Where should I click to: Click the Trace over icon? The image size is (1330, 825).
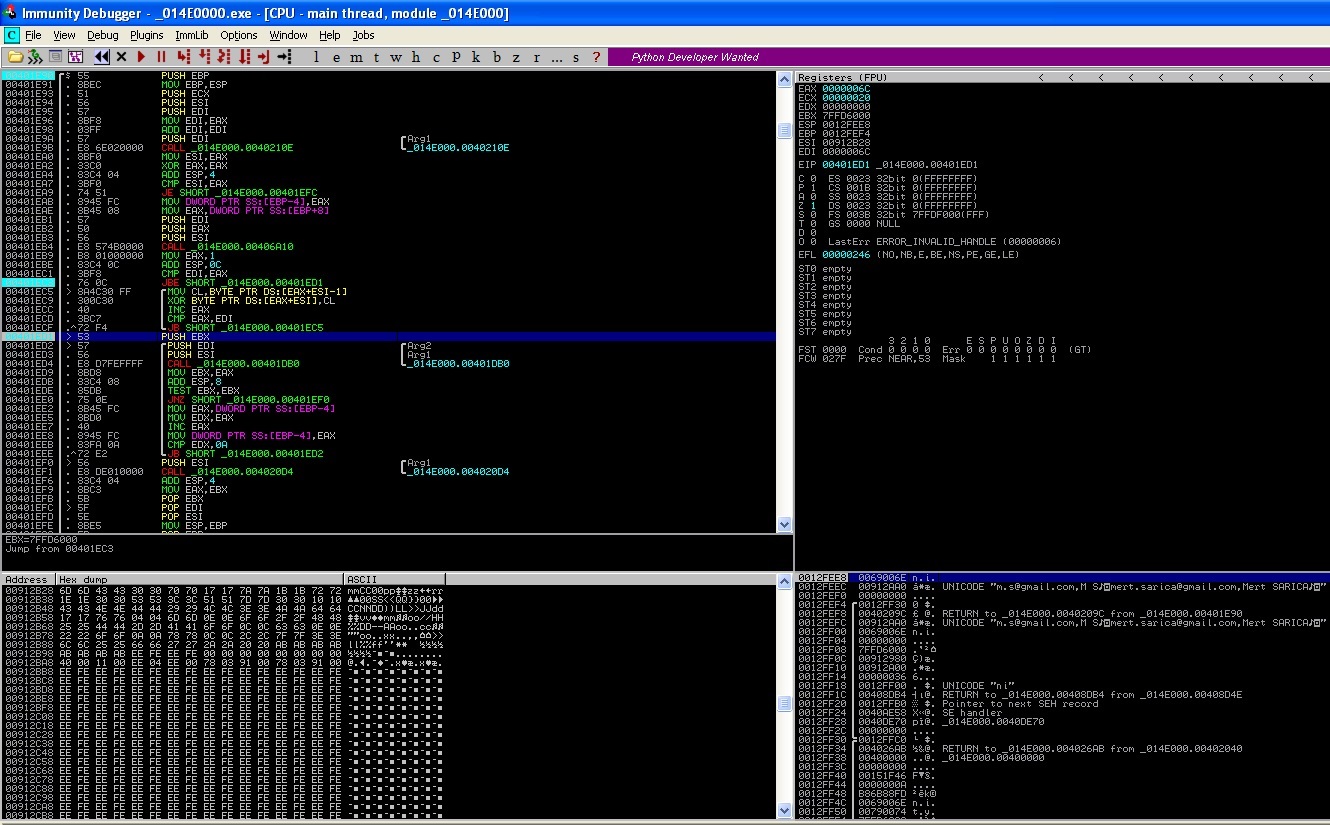coord(244,57)
